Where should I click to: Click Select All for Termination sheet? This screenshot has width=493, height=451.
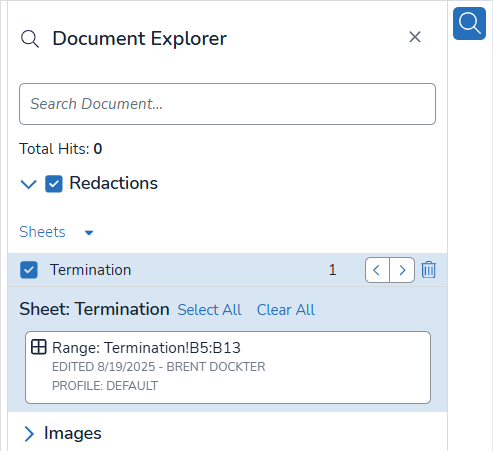(209, 310)
